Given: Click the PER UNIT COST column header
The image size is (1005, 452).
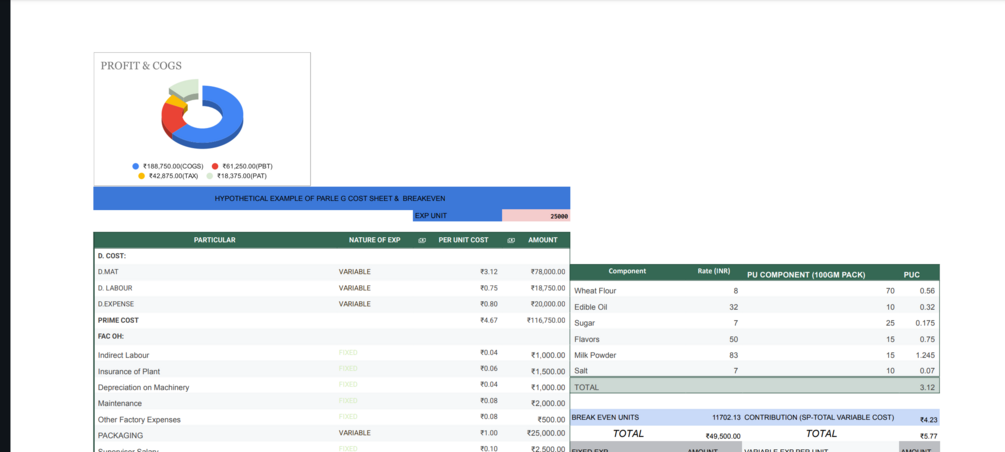Looking at the screenshot, I should [463, 240].
